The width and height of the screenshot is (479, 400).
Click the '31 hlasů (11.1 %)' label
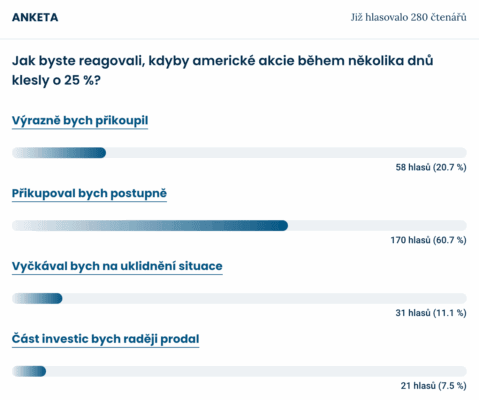pyautogui.click(x=431, y=313)
